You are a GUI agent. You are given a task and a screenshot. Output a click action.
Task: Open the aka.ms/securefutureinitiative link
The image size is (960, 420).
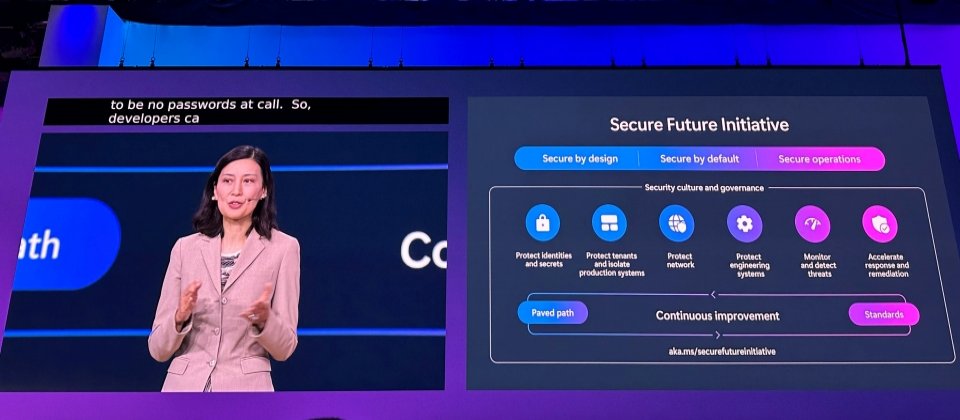point(722,351)
